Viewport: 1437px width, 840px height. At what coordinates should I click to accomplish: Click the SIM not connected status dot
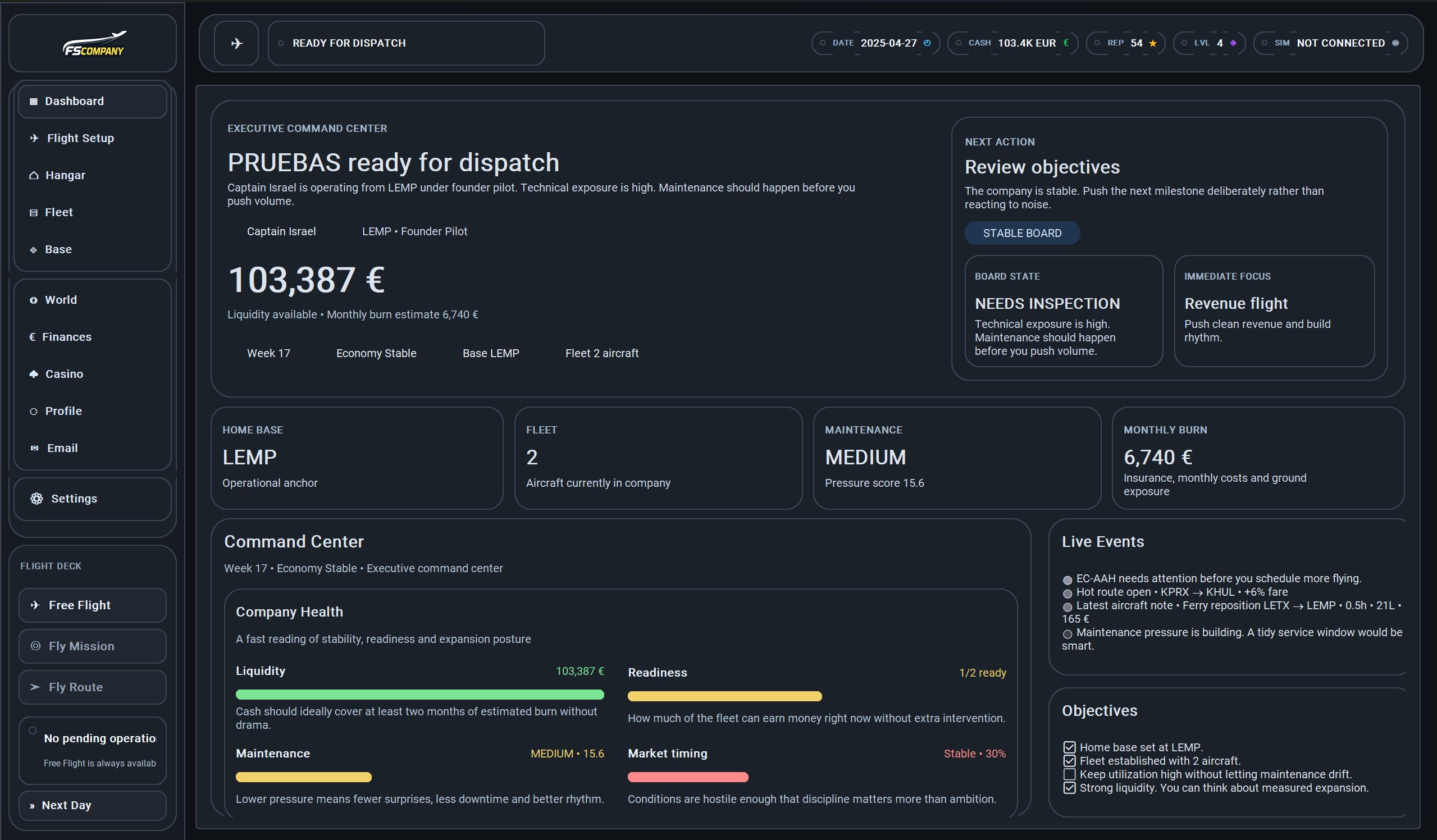1395,43
